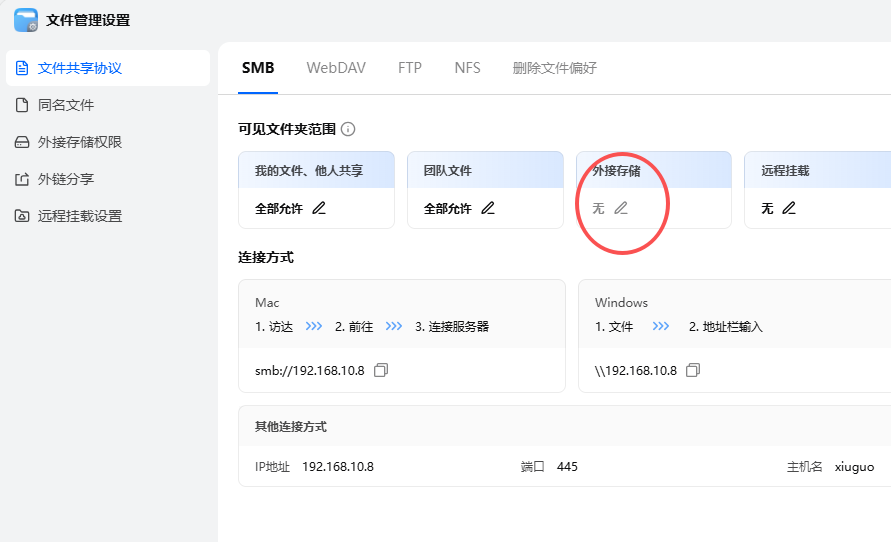Select 远程挂载设置 in the sidebar
891x542 pixels.
point(79,216)
